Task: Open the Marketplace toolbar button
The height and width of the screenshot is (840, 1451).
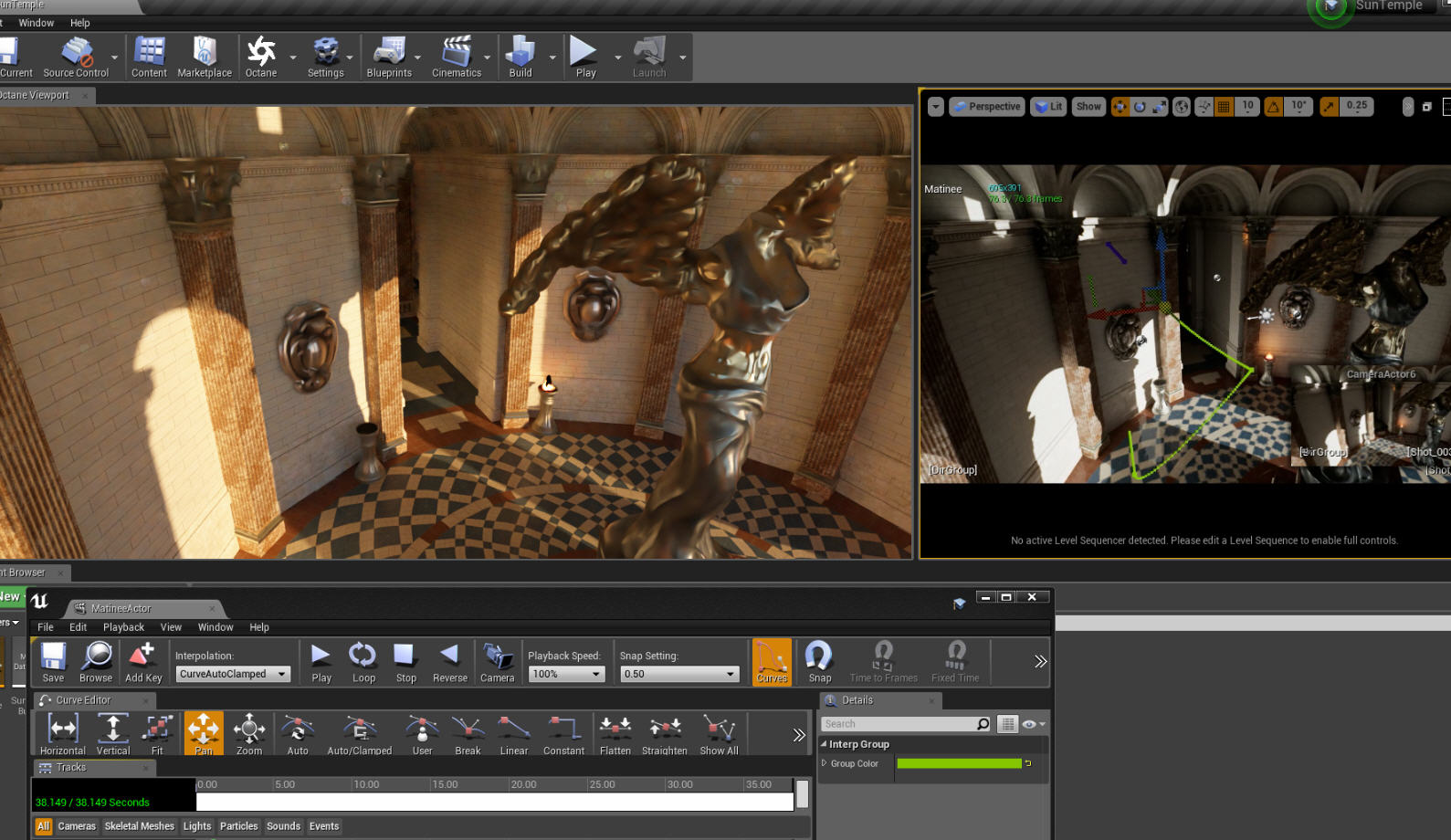Action: coord(205,57)
